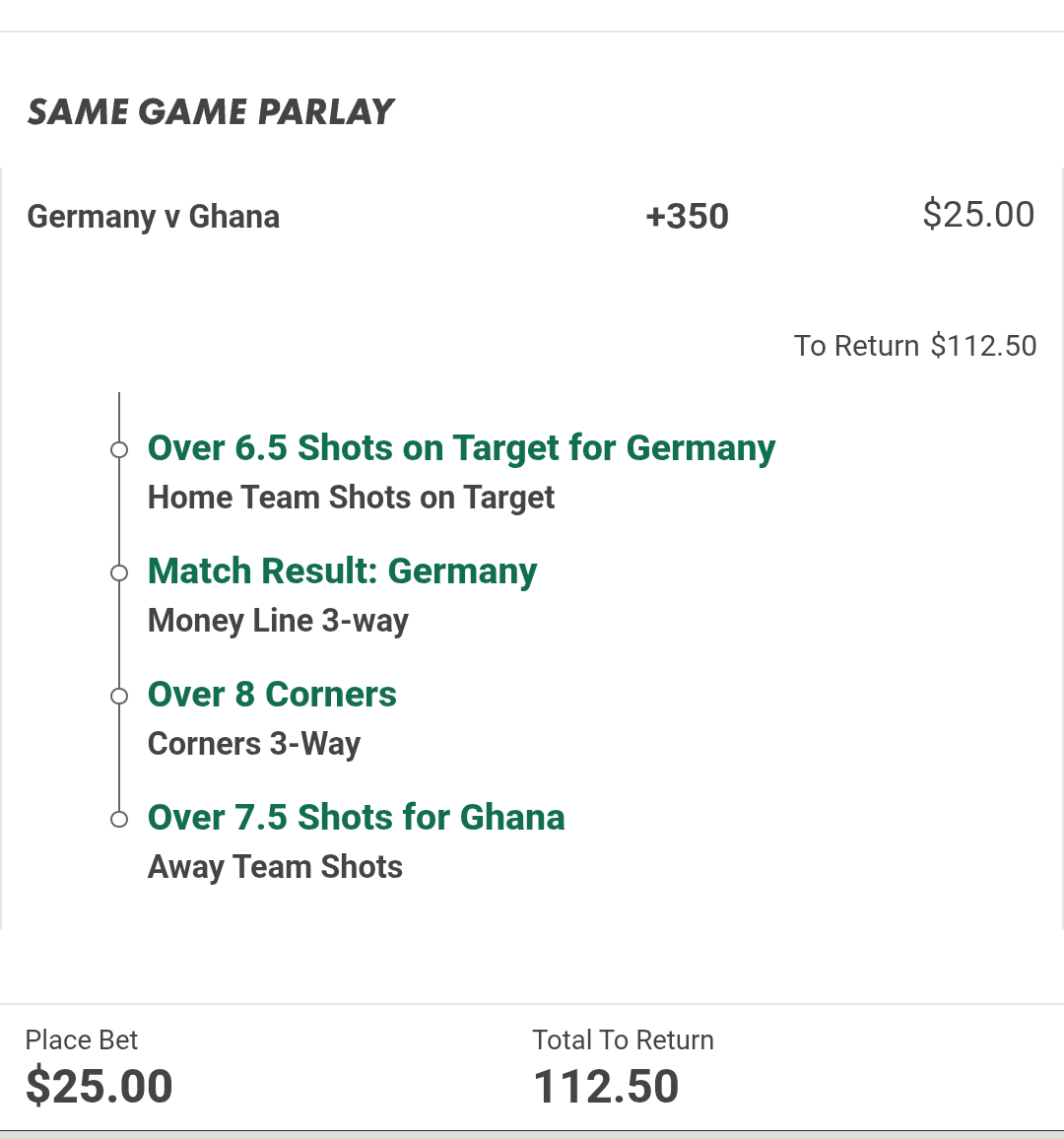The height and width of the screenshot is (1139, 1064).
Task: Tap the Germany v Ghana match title
Action: tap(154, 217)
